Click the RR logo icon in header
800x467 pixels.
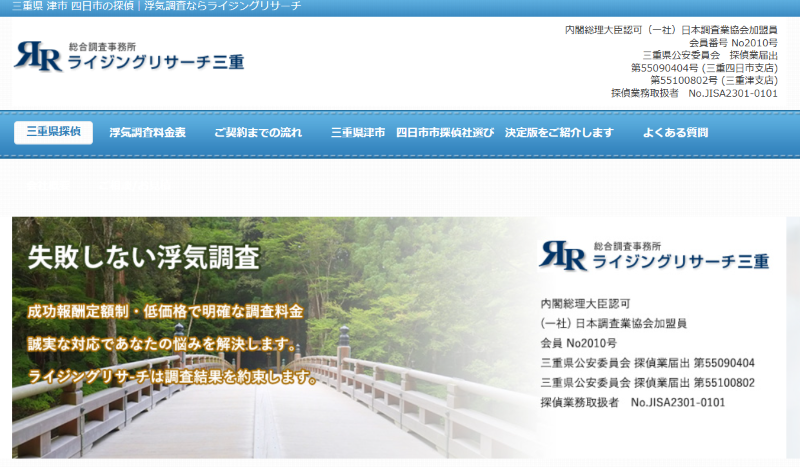point(38,57)
